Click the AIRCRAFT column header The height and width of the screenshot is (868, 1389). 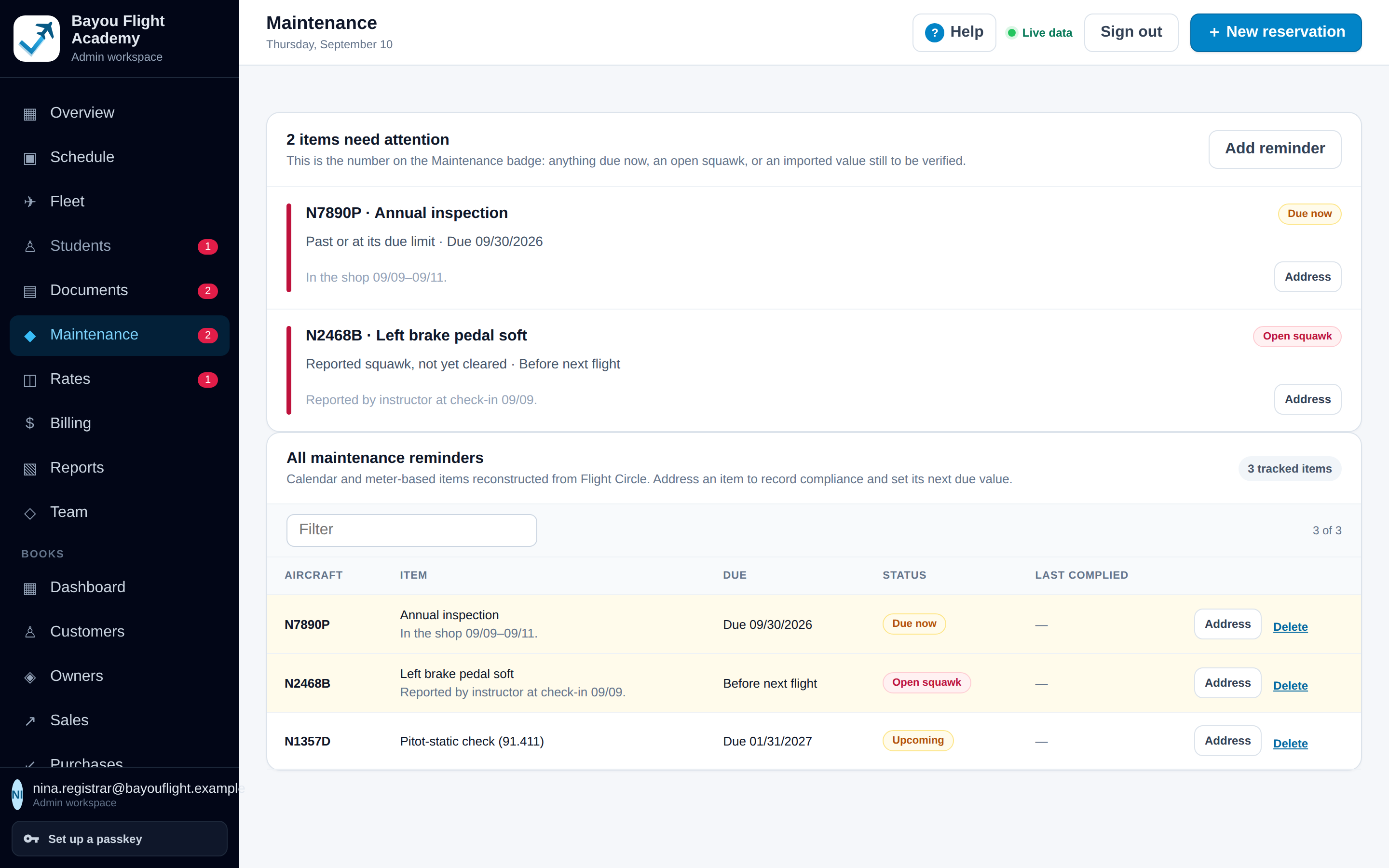coord(313,575)
